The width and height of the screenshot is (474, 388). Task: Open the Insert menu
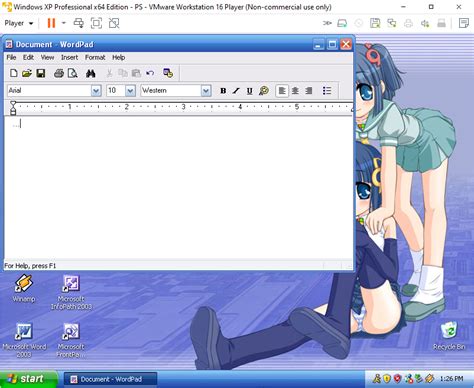point(69,57)
